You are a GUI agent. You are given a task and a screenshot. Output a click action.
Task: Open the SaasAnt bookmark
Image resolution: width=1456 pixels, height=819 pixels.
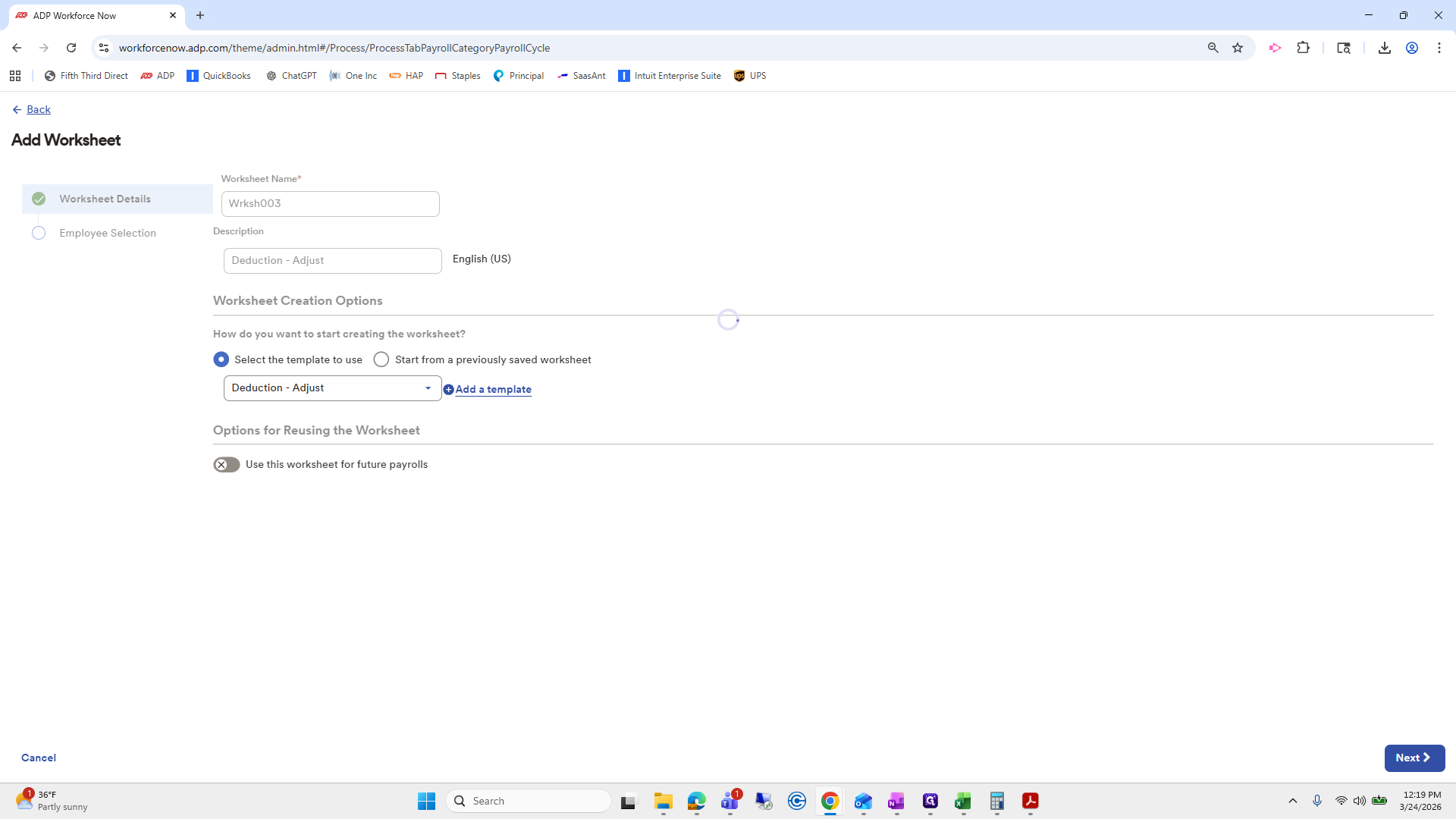(581, 76)
